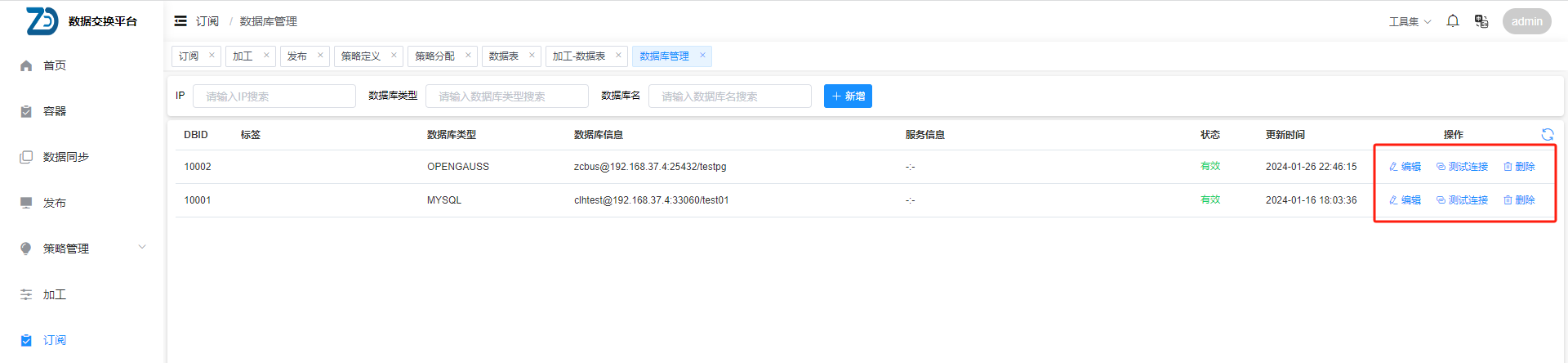Screen dimensions: 1568x363
Task: Open 容器 container in the sidebar
Action: click(x=55, y=111)
